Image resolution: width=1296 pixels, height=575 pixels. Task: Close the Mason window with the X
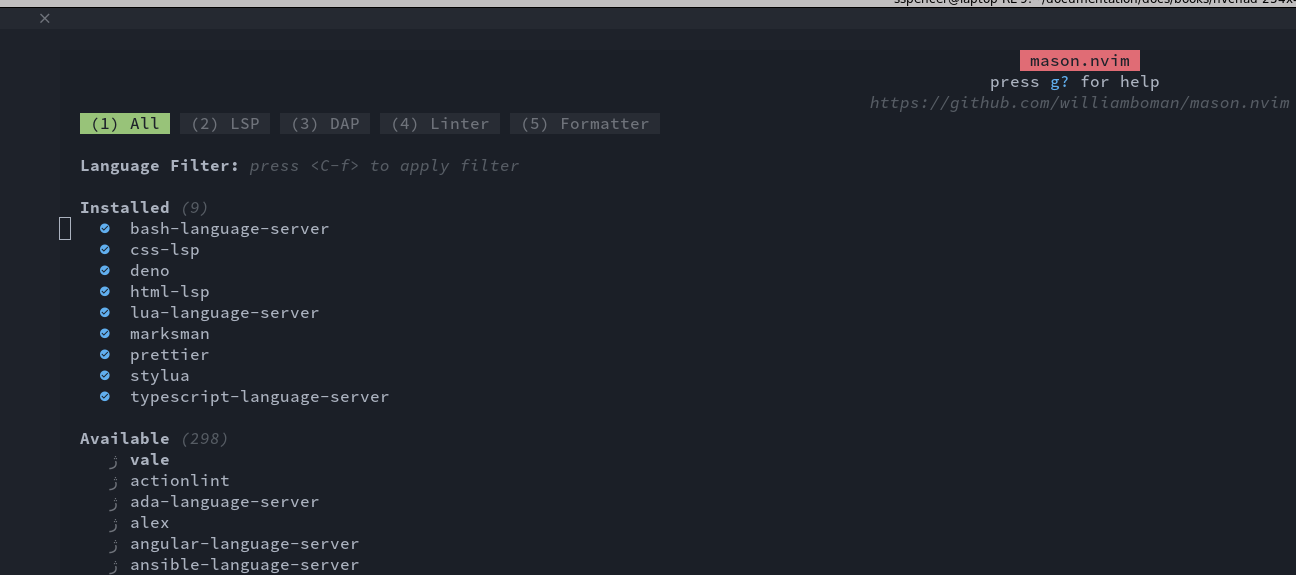[x=45, y=18]
